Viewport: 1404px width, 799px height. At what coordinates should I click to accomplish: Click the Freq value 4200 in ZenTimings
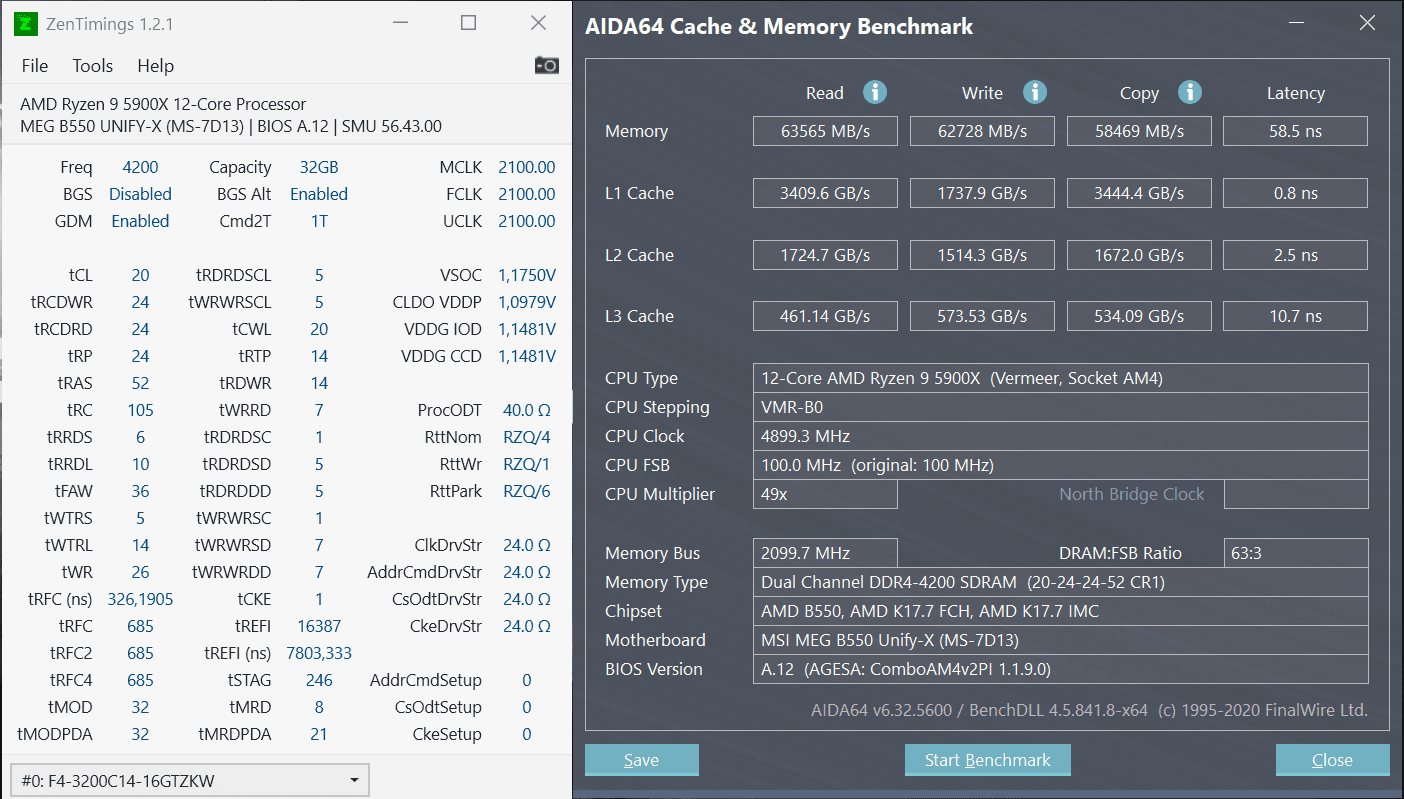[140, 167]
